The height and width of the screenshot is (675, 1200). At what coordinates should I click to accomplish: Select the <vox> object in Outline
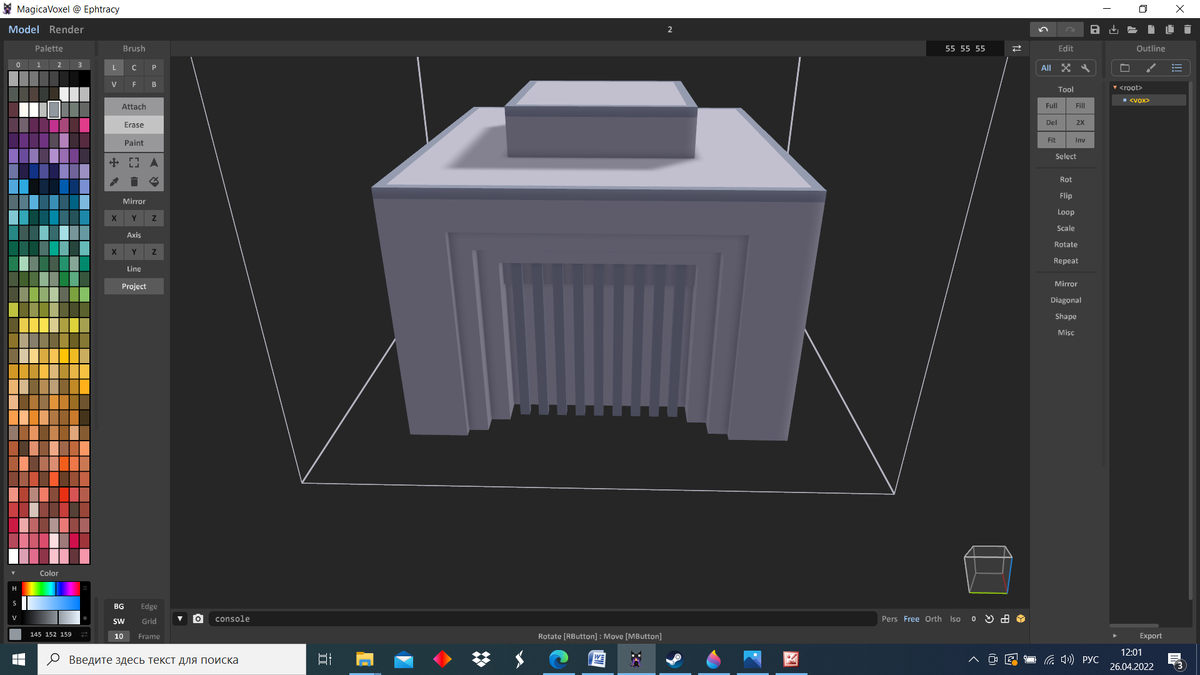coord(1139,100)
